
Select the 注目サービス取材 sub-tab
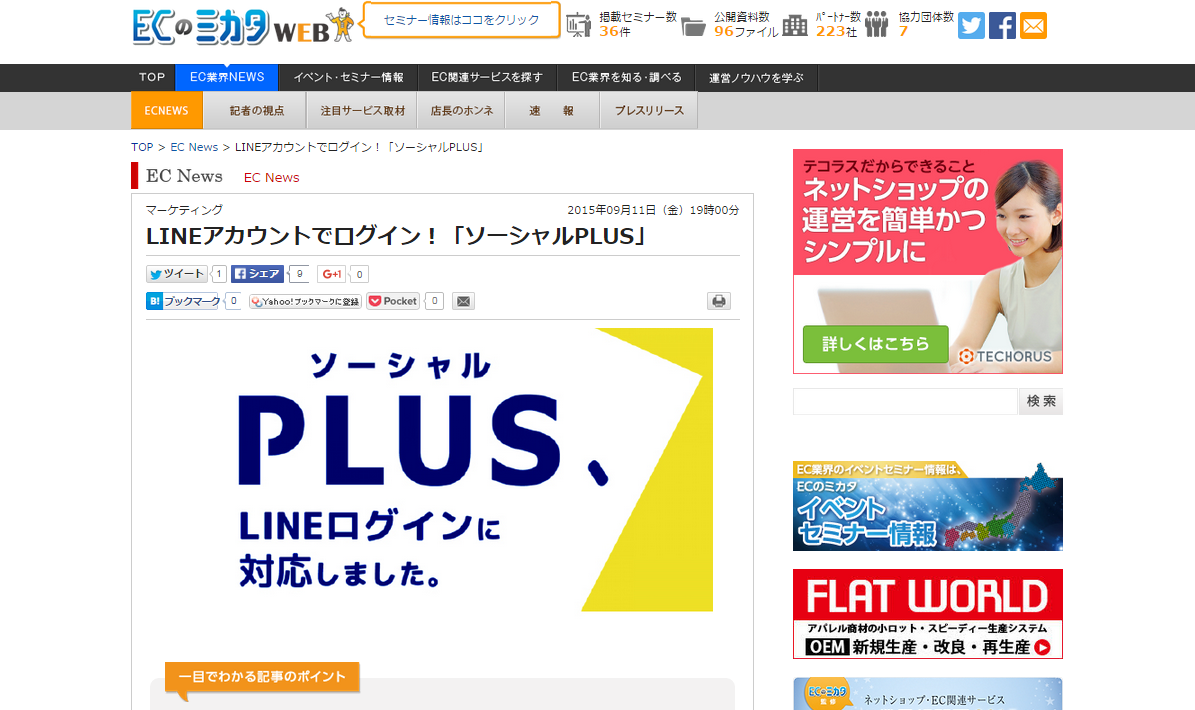click(363, 110)
